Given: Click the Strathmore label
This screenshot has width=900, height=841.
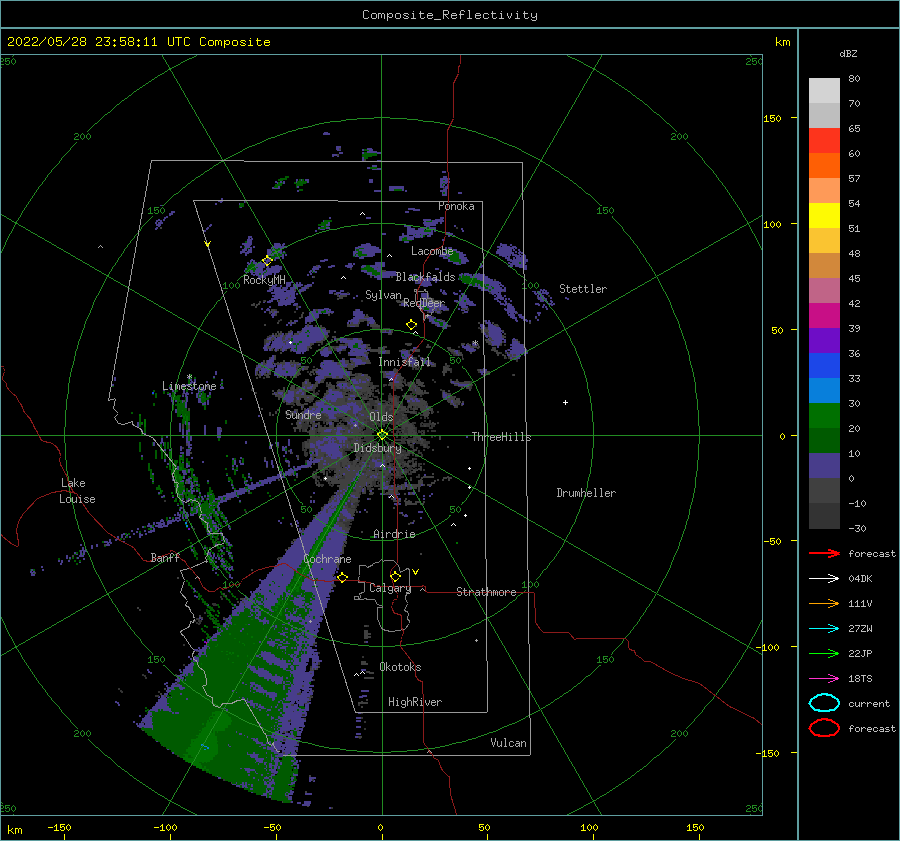Looking at the screenshot, I should tap(486, 592).
